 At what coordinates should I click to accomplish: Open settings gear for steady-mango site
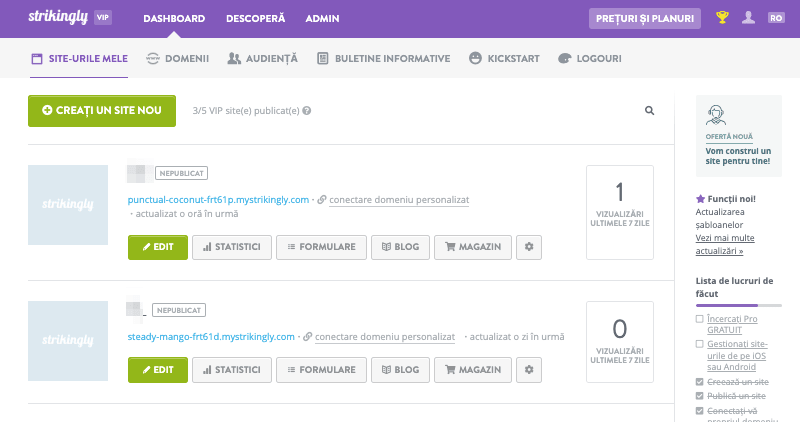coord(529,369)
